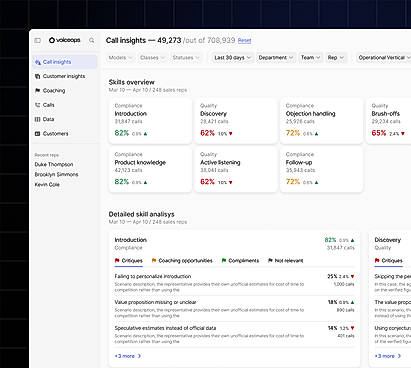
Task: Open recent rep Kevin Cole
Action: pyautogui.click(x=47, y=184)
